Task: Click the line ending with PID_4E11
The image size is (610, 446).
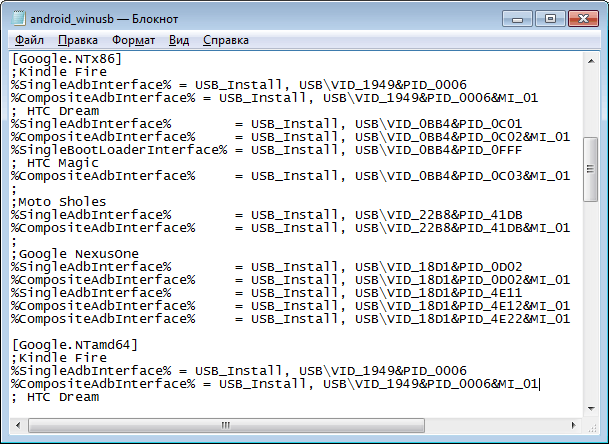Action: click(266, 293)
